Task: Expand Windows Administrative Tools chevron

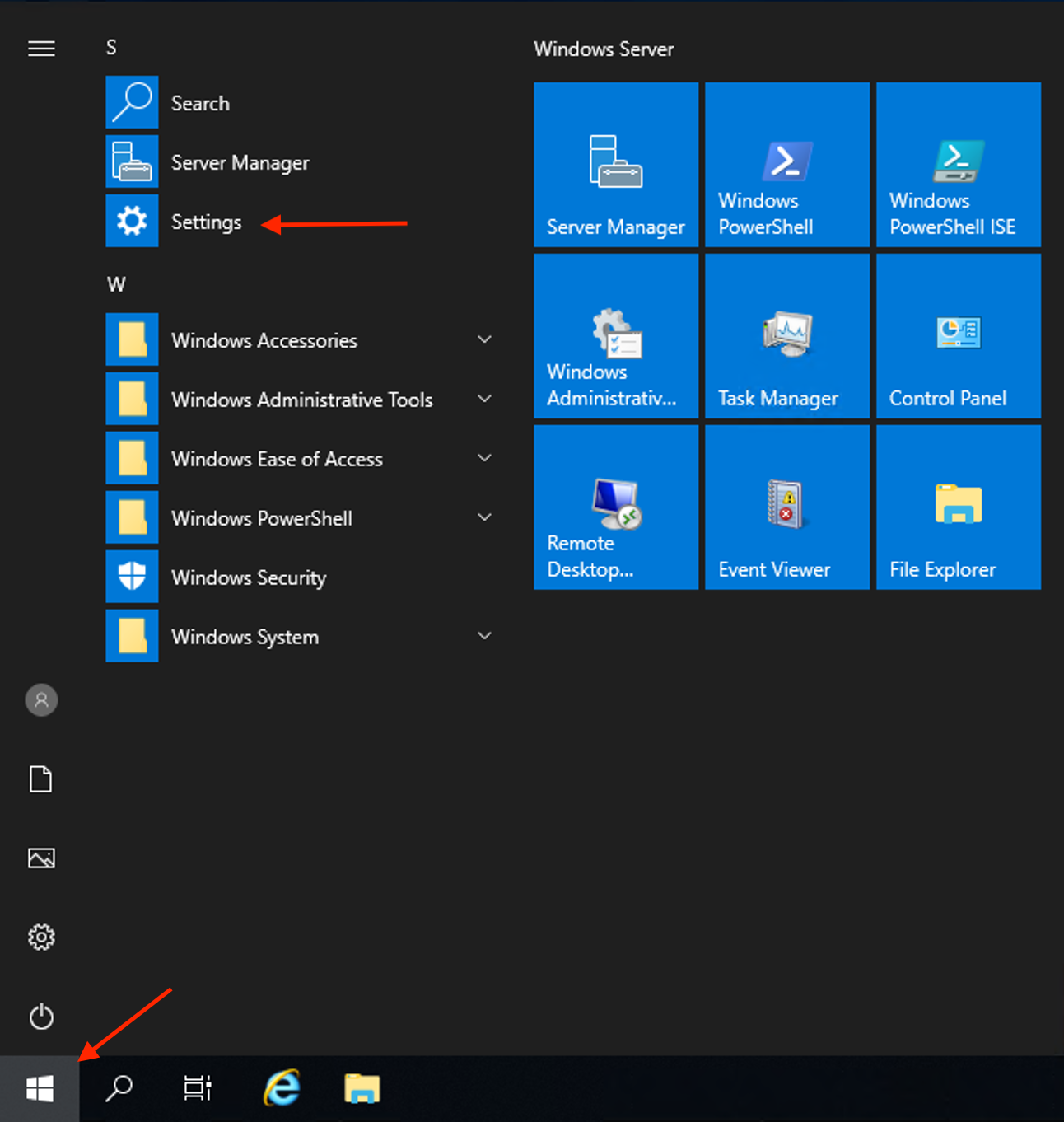Action: coord(485,399)
